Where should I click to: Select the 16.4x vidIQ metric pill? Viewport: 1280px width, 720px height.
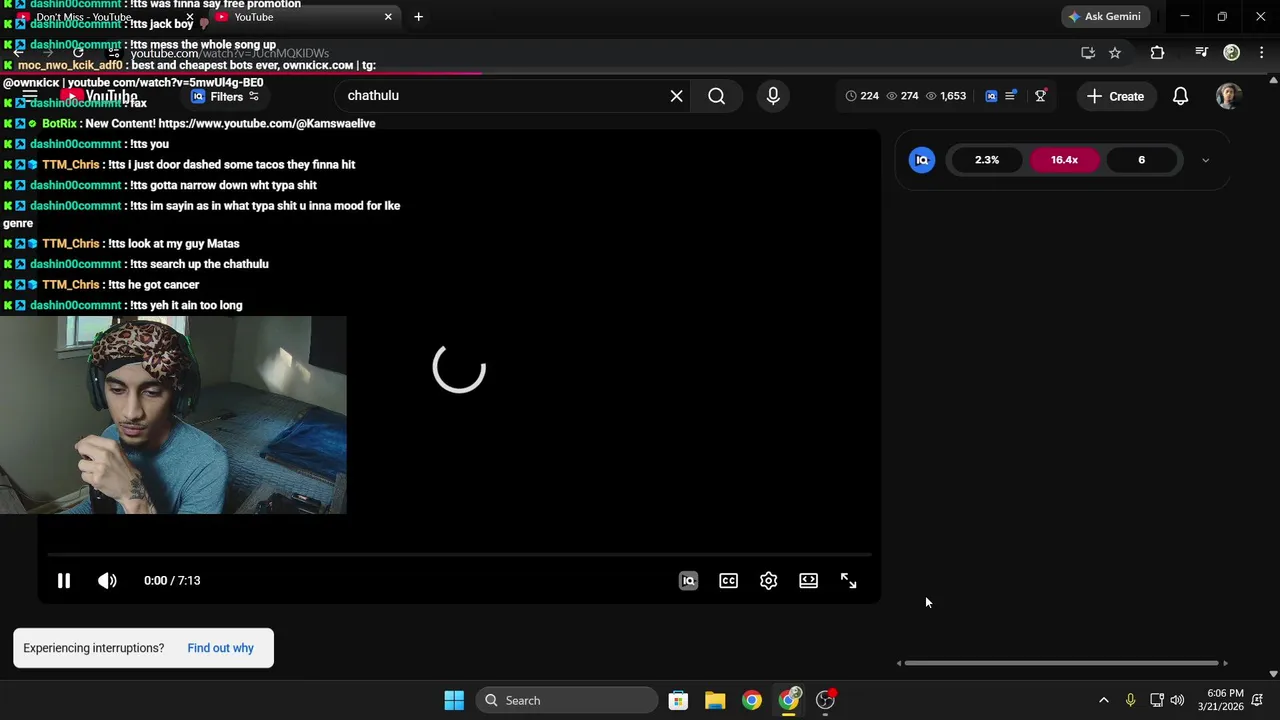pyautogui.click(x=1064, y=160)
